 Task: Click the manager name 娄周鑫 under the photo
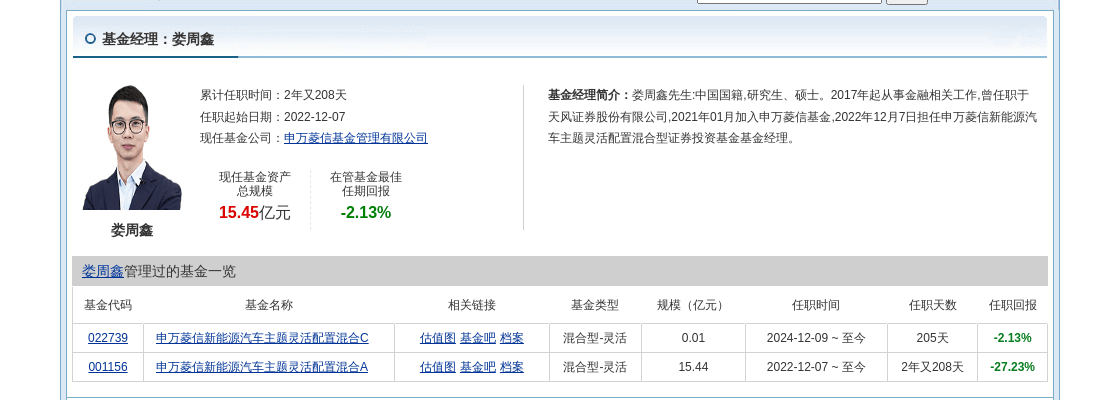pos(131,230)
